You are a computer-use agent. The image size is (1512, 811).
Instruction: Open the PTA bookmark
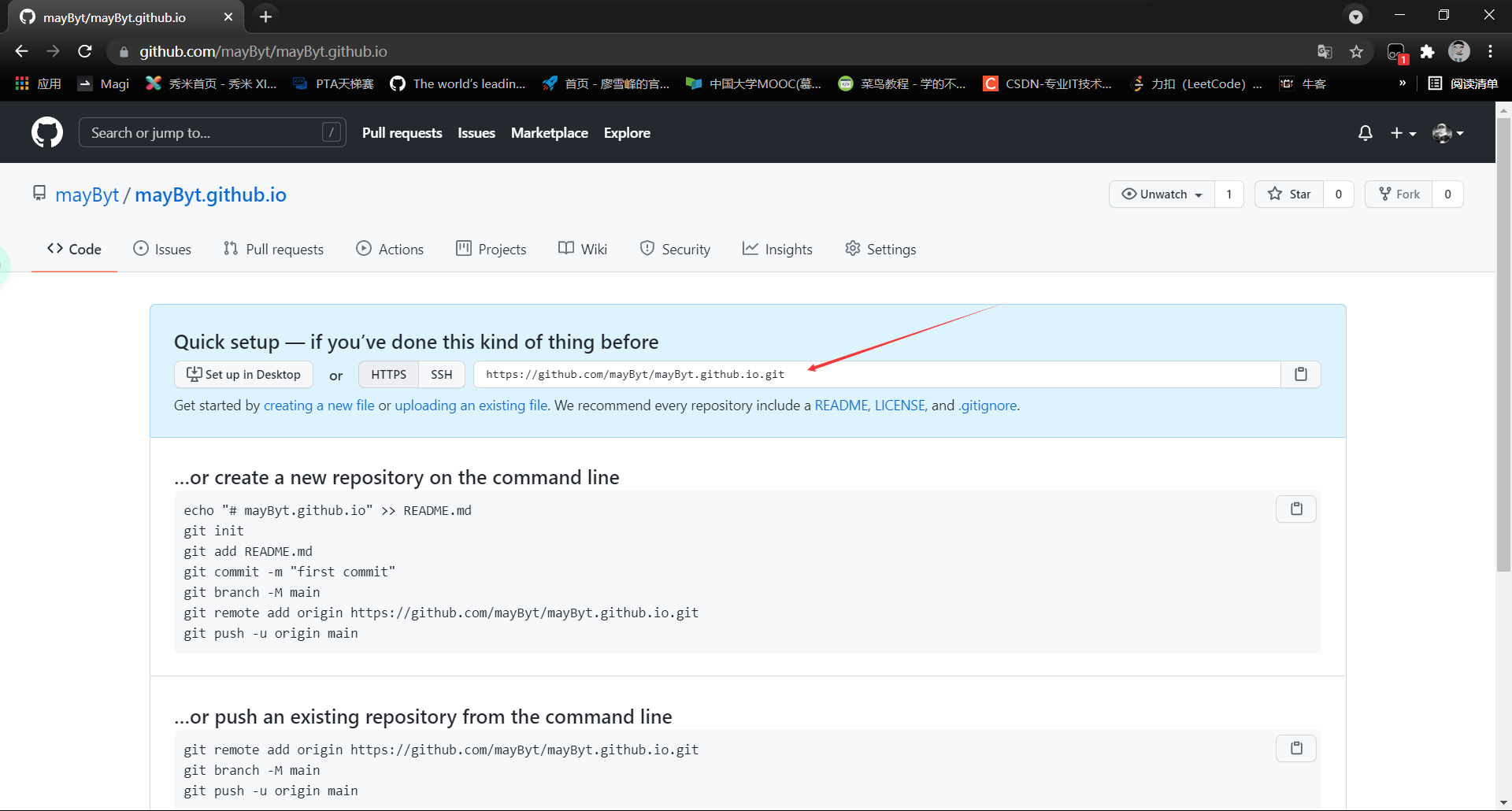333,83
